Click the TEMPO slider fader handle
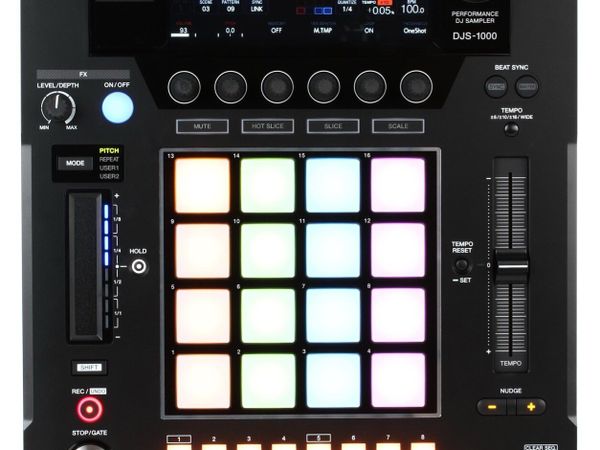The image size is (600, 450). click(511, 266)
